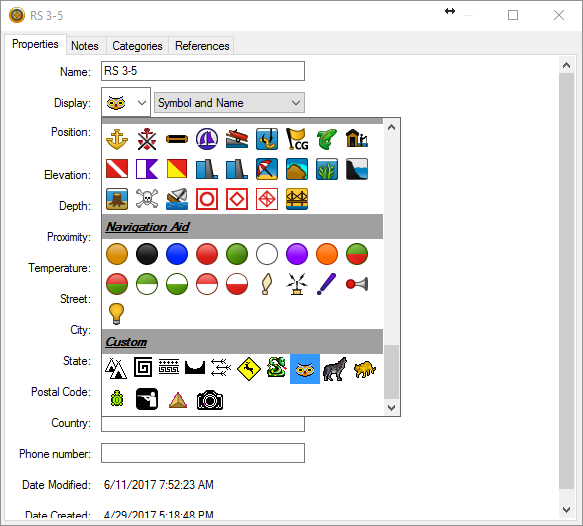Pick the blue navigation aid circle
583x526 pixels.
pyautogui.click(x=177, y=254)
